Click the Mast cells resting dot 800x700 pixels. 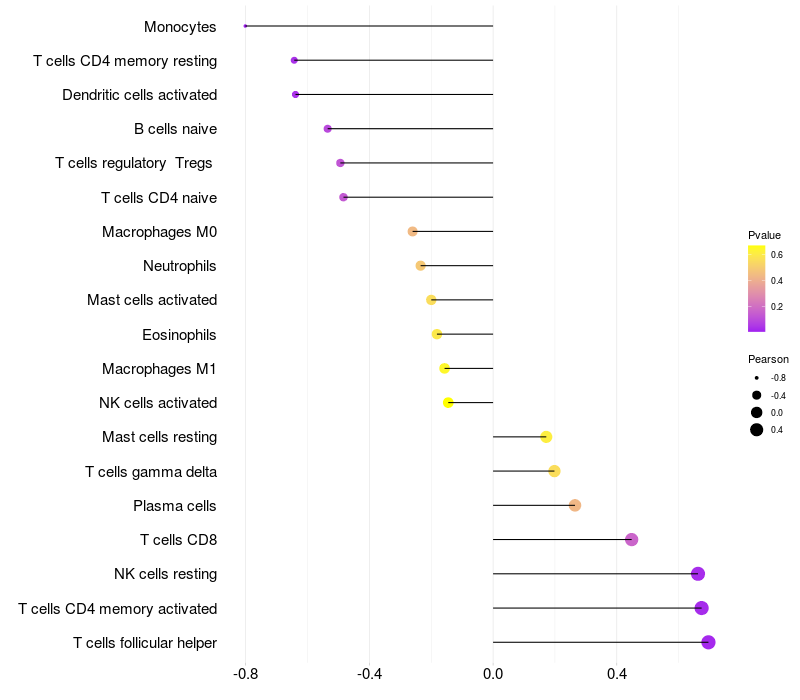tap(546, 437)
